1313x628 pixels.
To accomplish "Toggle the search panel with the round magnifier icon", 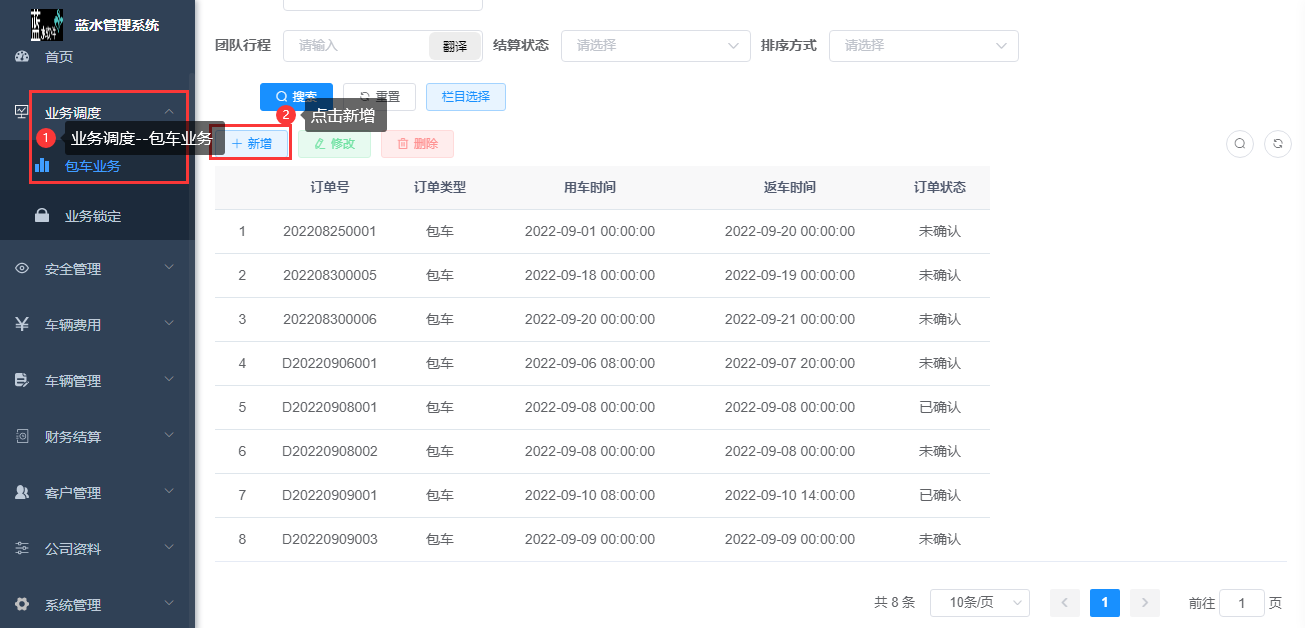I will click(1240, 144).
